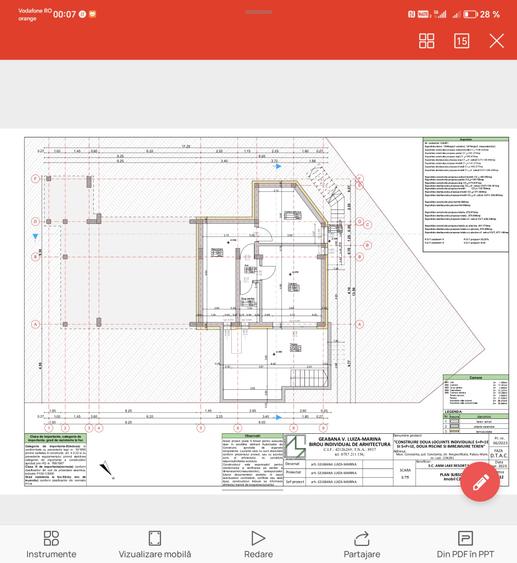Viewport: 517px width, 563px height.
Task: Tap the Partajare share icon
Action: [x=362, y=544]
